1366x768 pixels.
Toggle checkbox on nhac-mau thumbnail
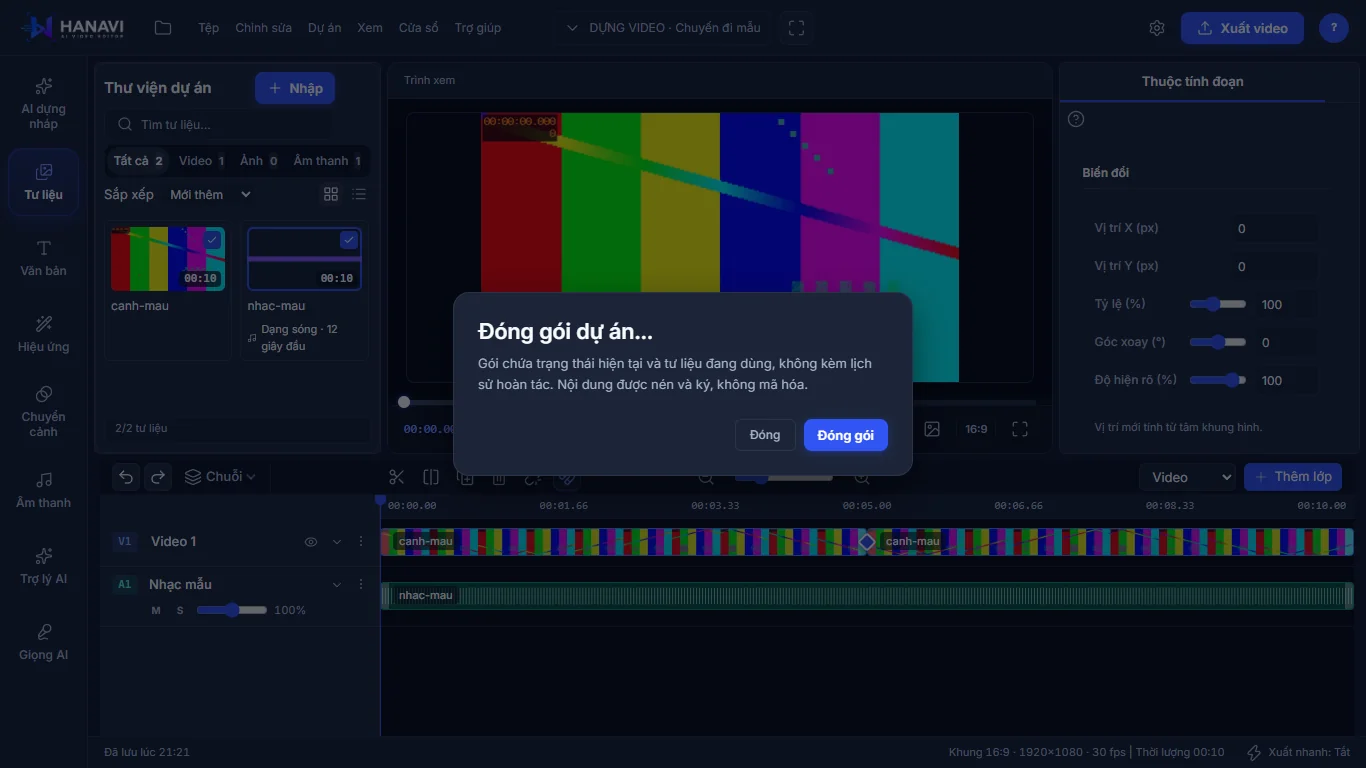point(349,240)
